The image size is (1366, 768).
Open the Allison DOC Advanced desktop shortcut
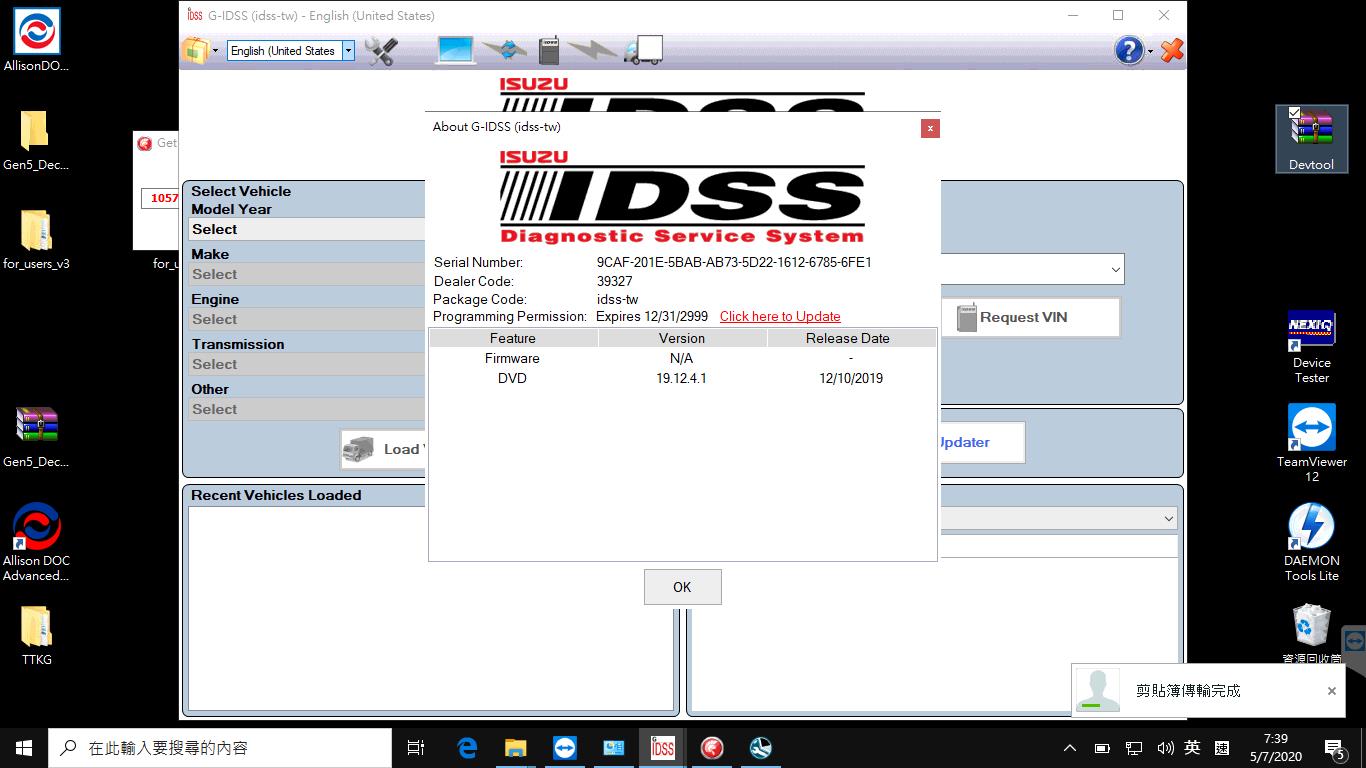coord(36,542)
